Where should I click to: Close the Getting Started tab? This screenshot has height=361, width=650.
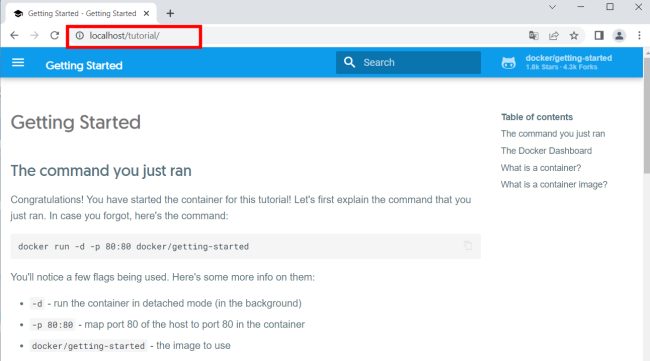[x=146, y=13]
